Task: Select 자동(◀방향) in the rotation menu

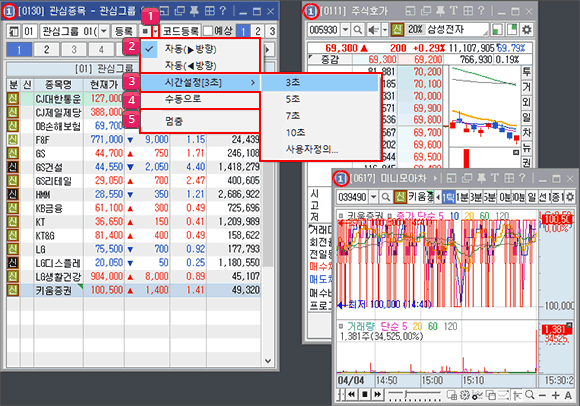Action: (x=200, y=65)
